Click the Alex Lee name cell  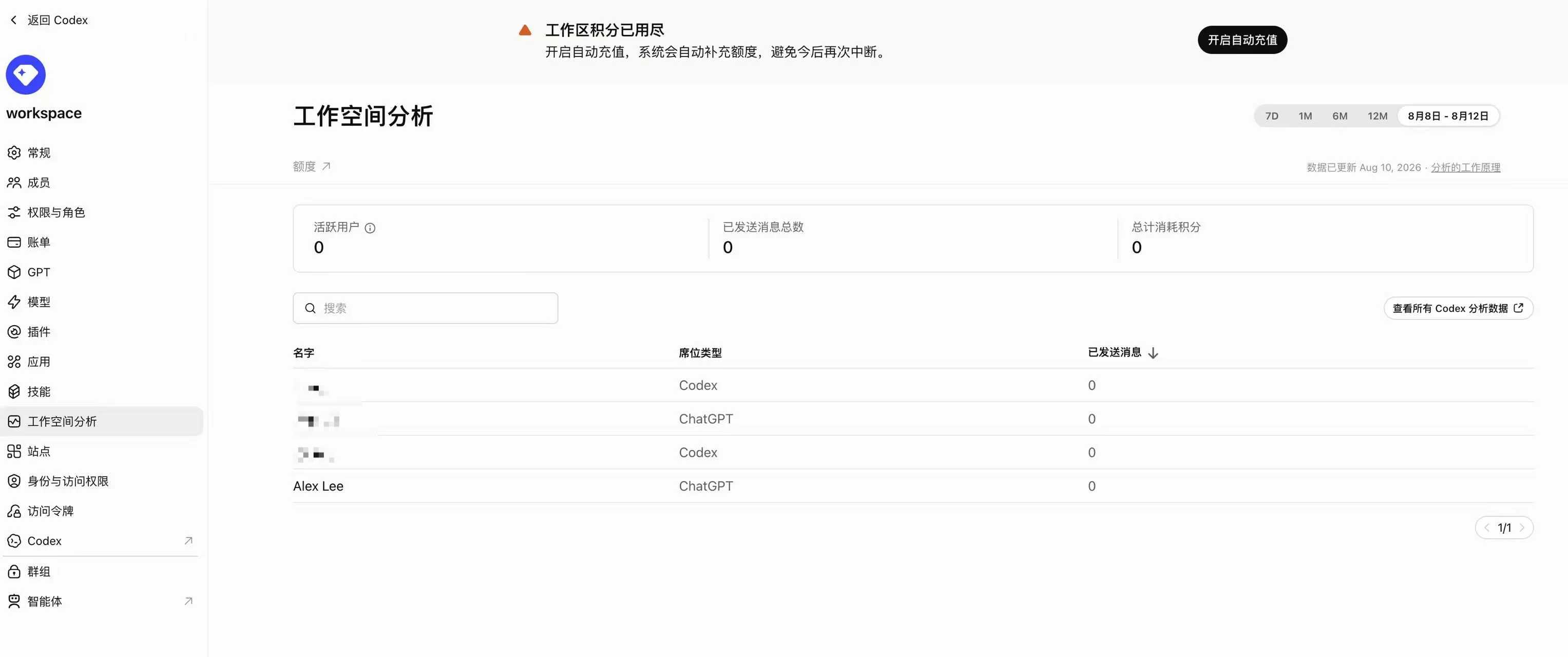click(x=318, y=486)
